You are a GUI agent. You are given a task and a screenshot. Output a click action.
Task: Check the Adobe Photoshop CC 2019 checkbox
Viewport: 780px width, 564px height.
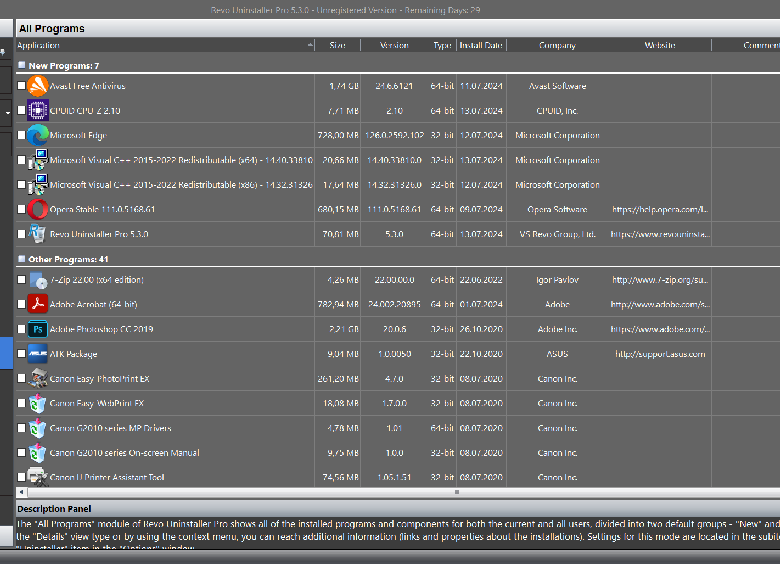point(21,329)
